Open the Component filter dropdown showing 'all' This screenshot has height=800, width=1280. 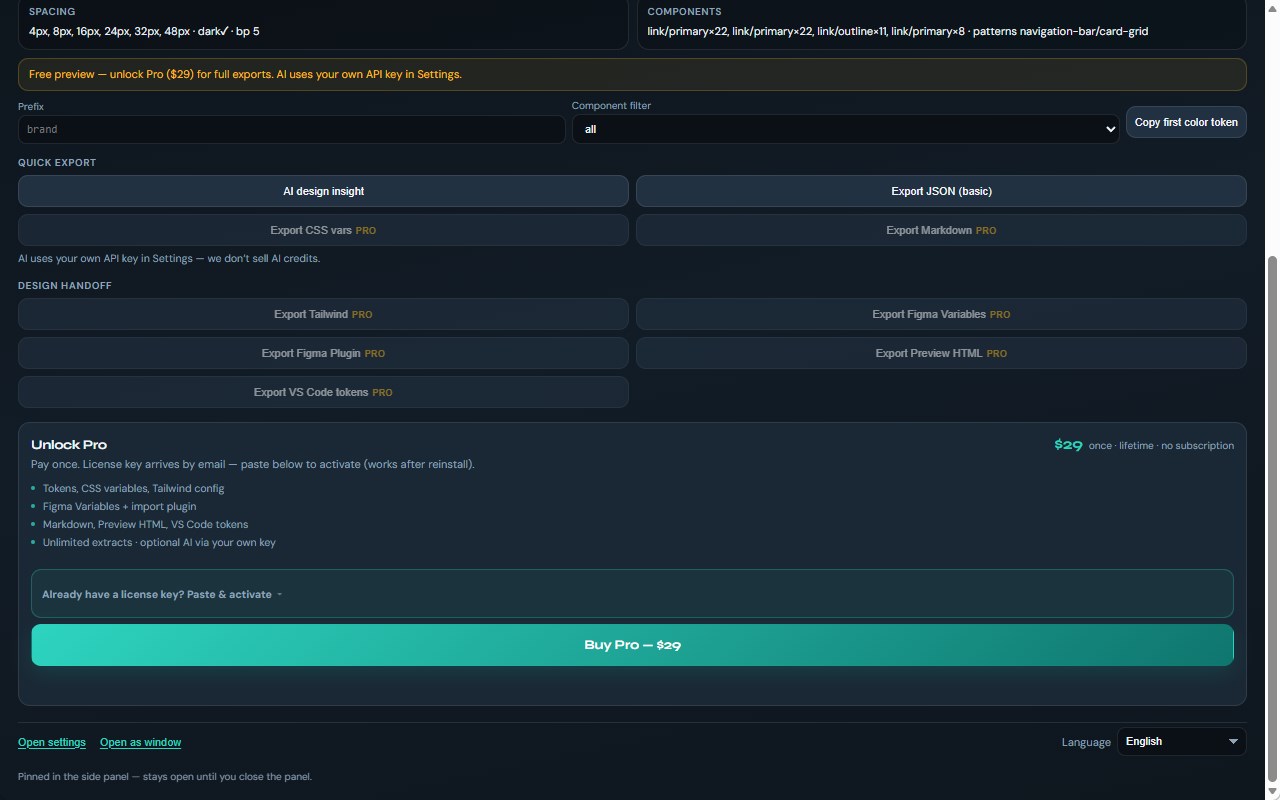pos(845,129)
